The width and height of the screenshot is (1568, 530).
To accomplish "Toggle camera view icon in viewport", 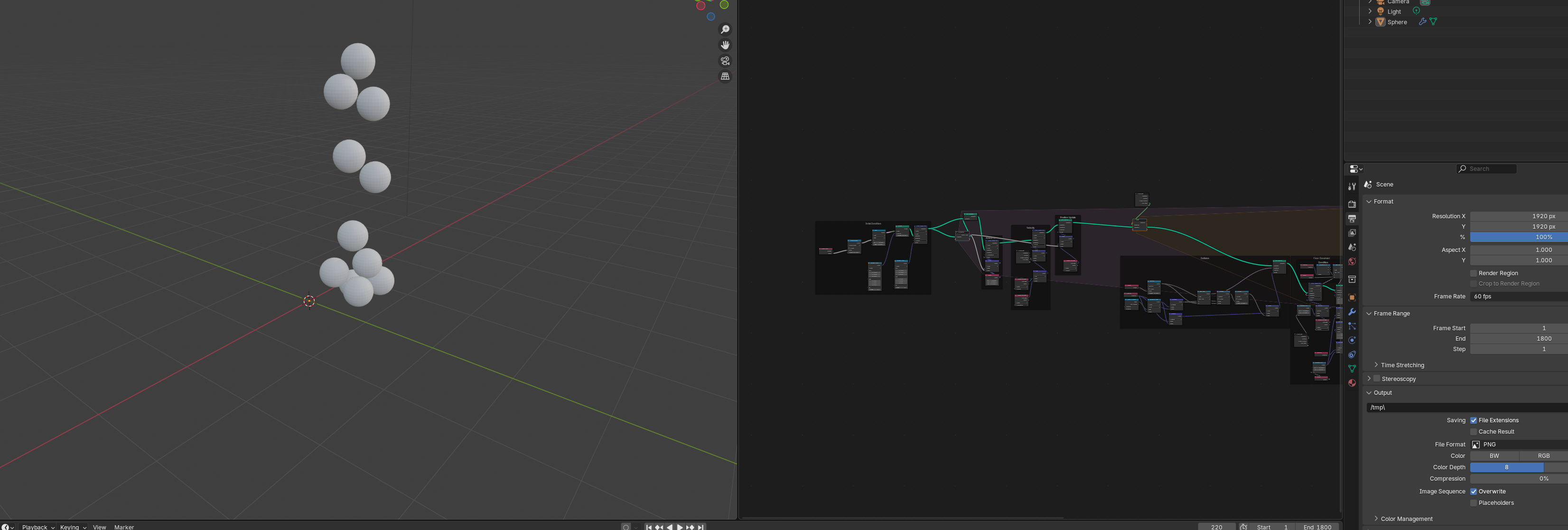I will [x=725, y=61].
